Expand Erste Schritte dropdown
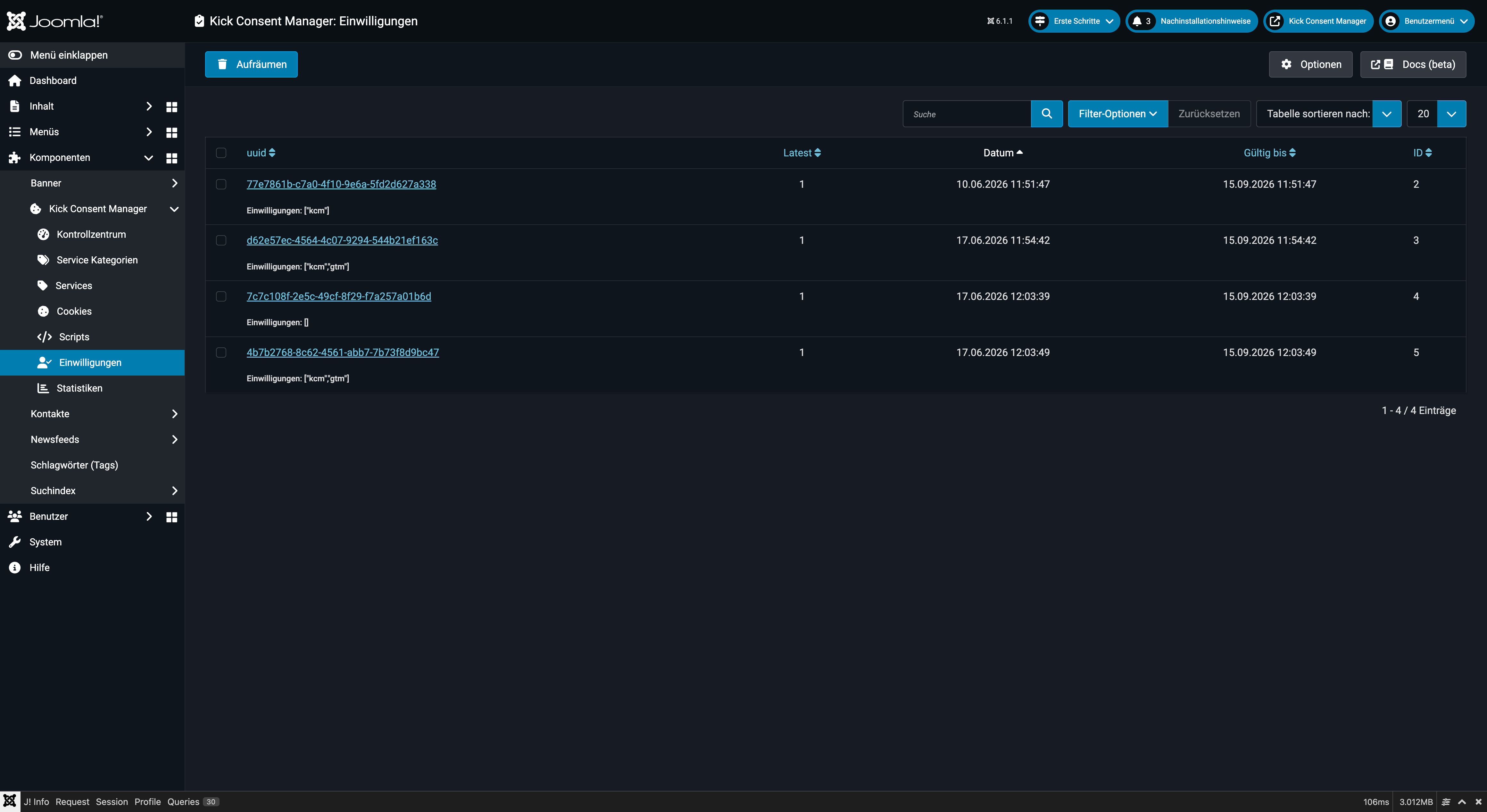 click(1074, 21)
